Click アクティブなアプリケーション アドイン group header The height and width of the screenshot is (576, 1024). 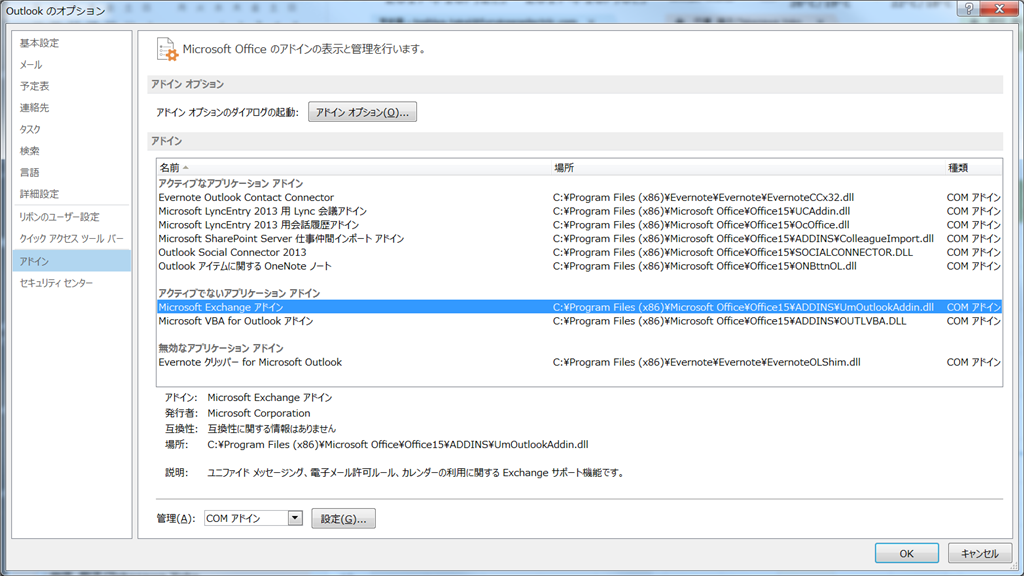point(231,184)
